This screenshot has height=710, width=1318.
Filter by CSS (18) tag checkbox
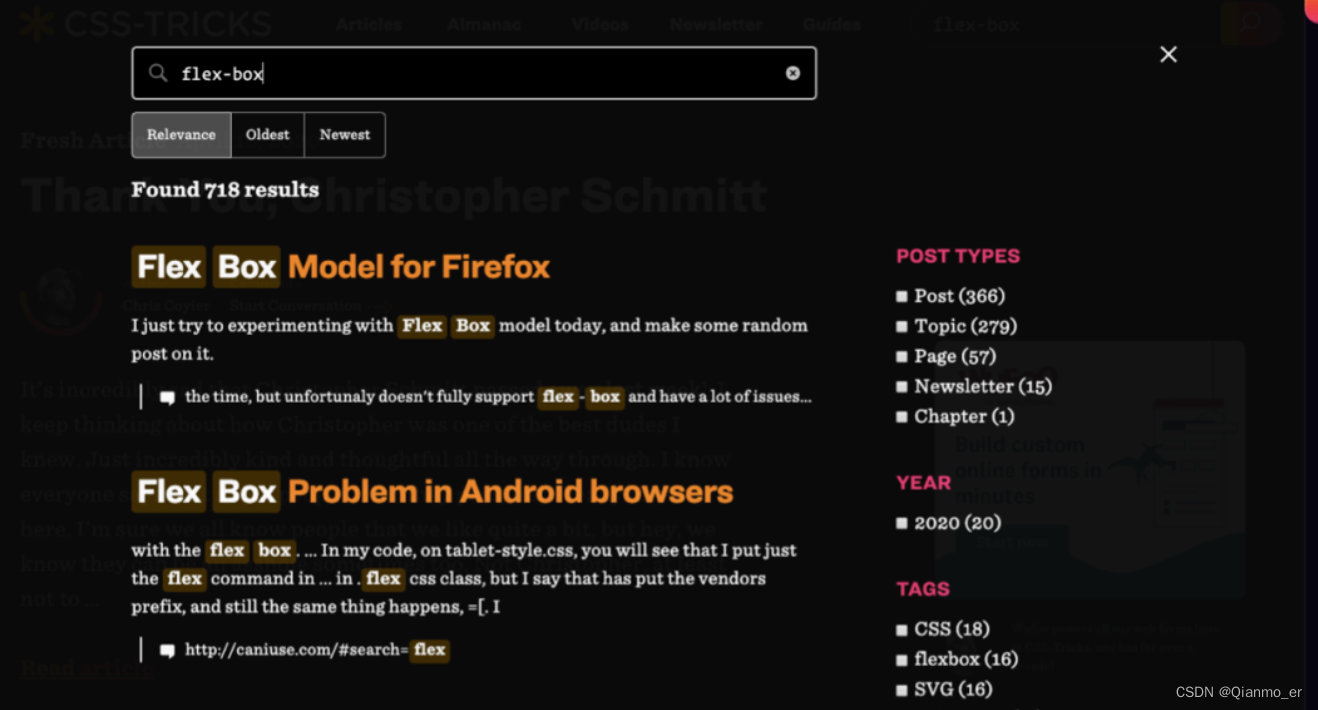click(902, 630)
